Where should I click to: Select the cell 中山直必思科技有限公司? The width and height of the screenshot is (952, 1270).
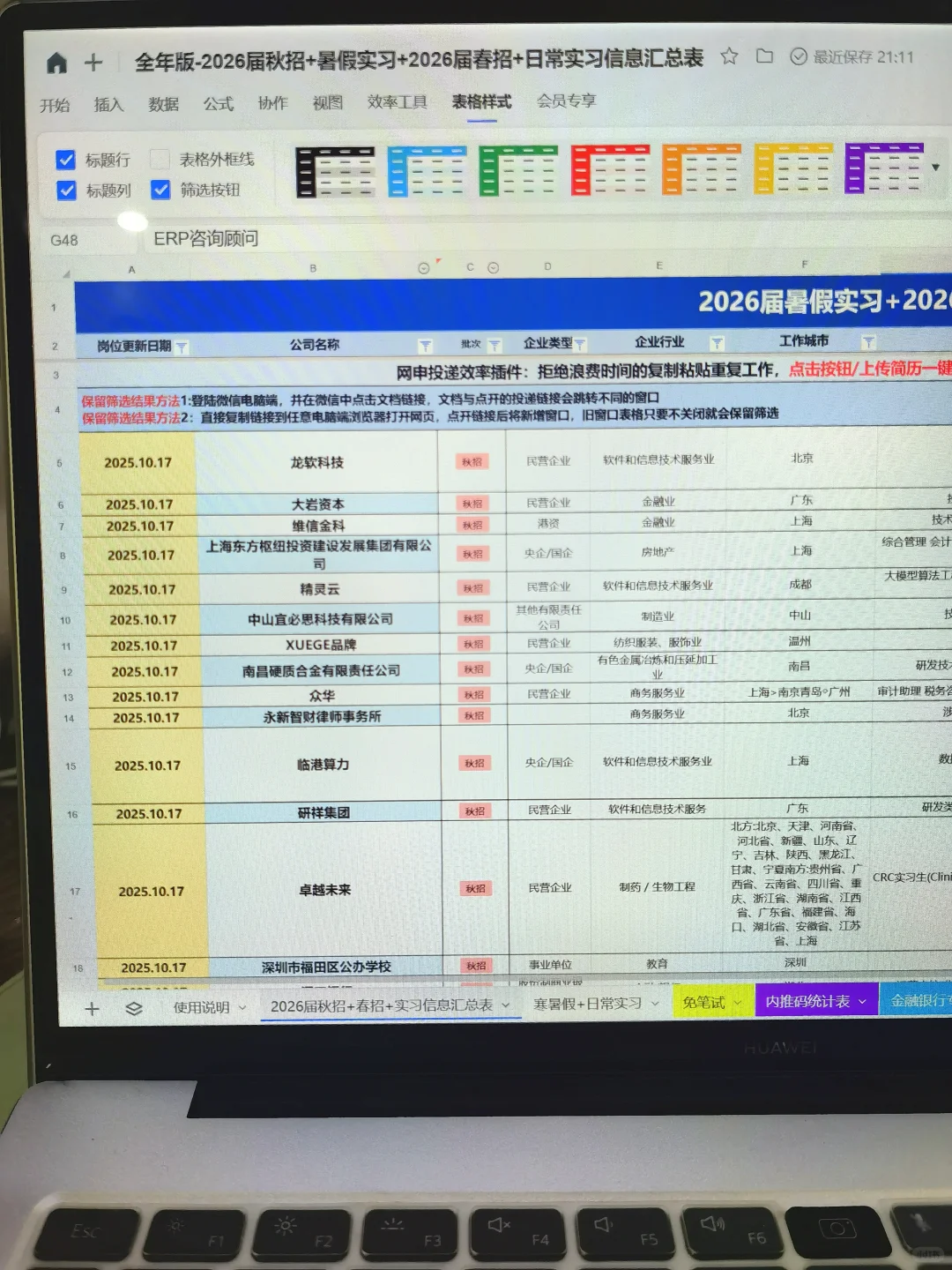(320, 619)
